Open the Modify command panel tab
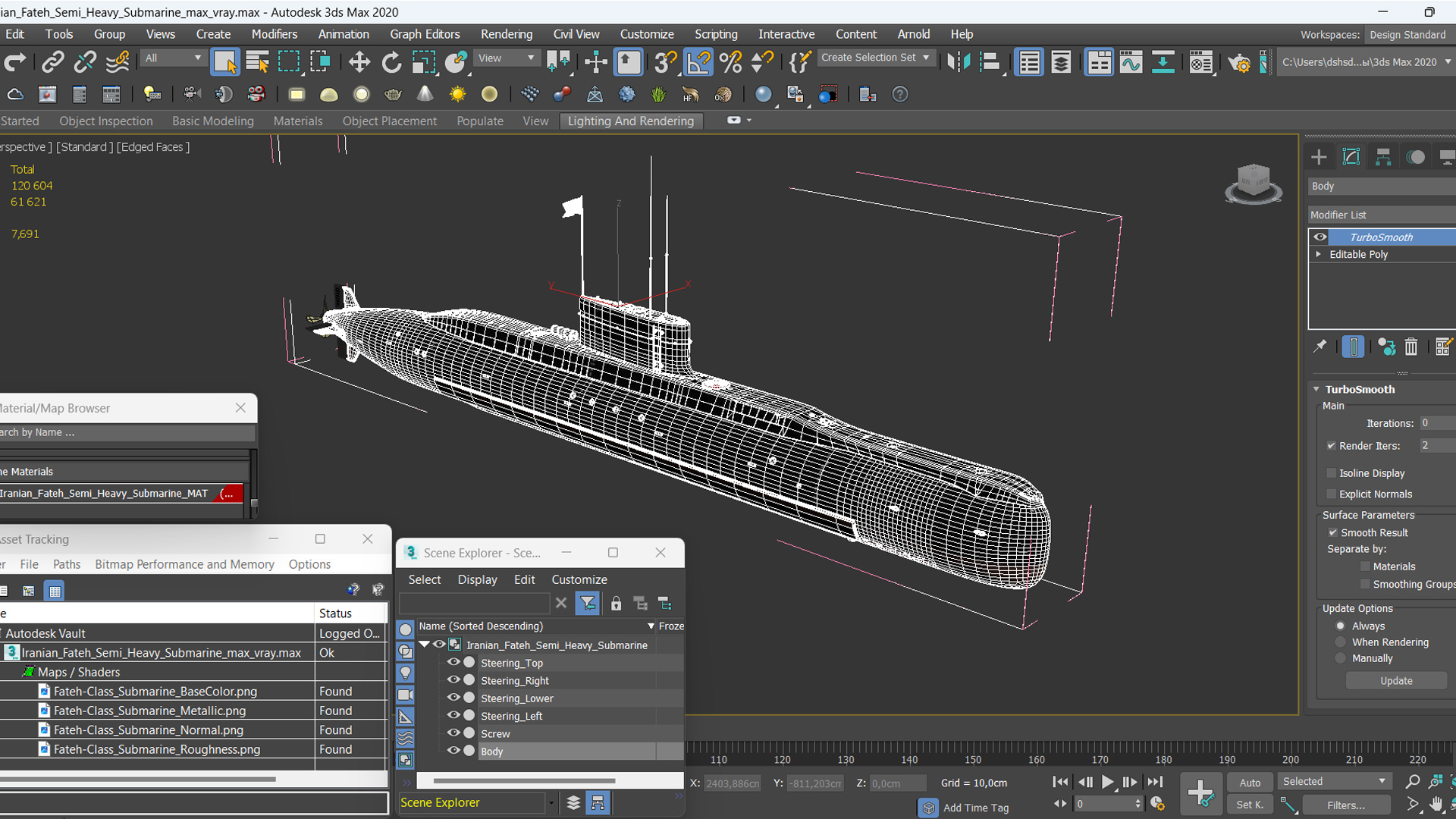 (1351, 157)
